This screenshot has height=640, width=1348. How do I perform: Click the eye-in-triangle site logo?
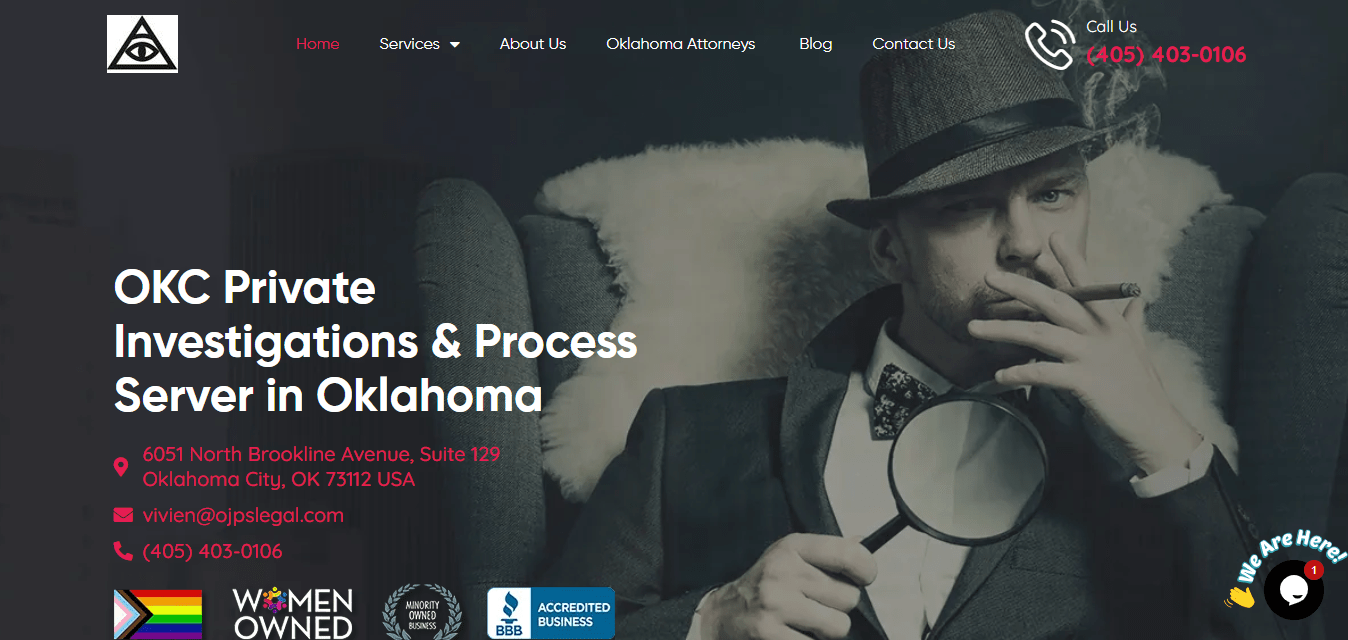point(142,44)
